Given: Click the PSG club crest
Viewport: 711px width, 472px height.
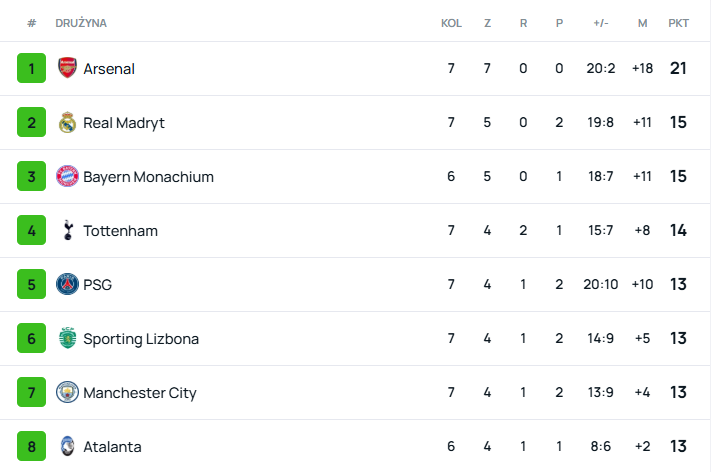Looking at the screenshot, I should 67,285.
